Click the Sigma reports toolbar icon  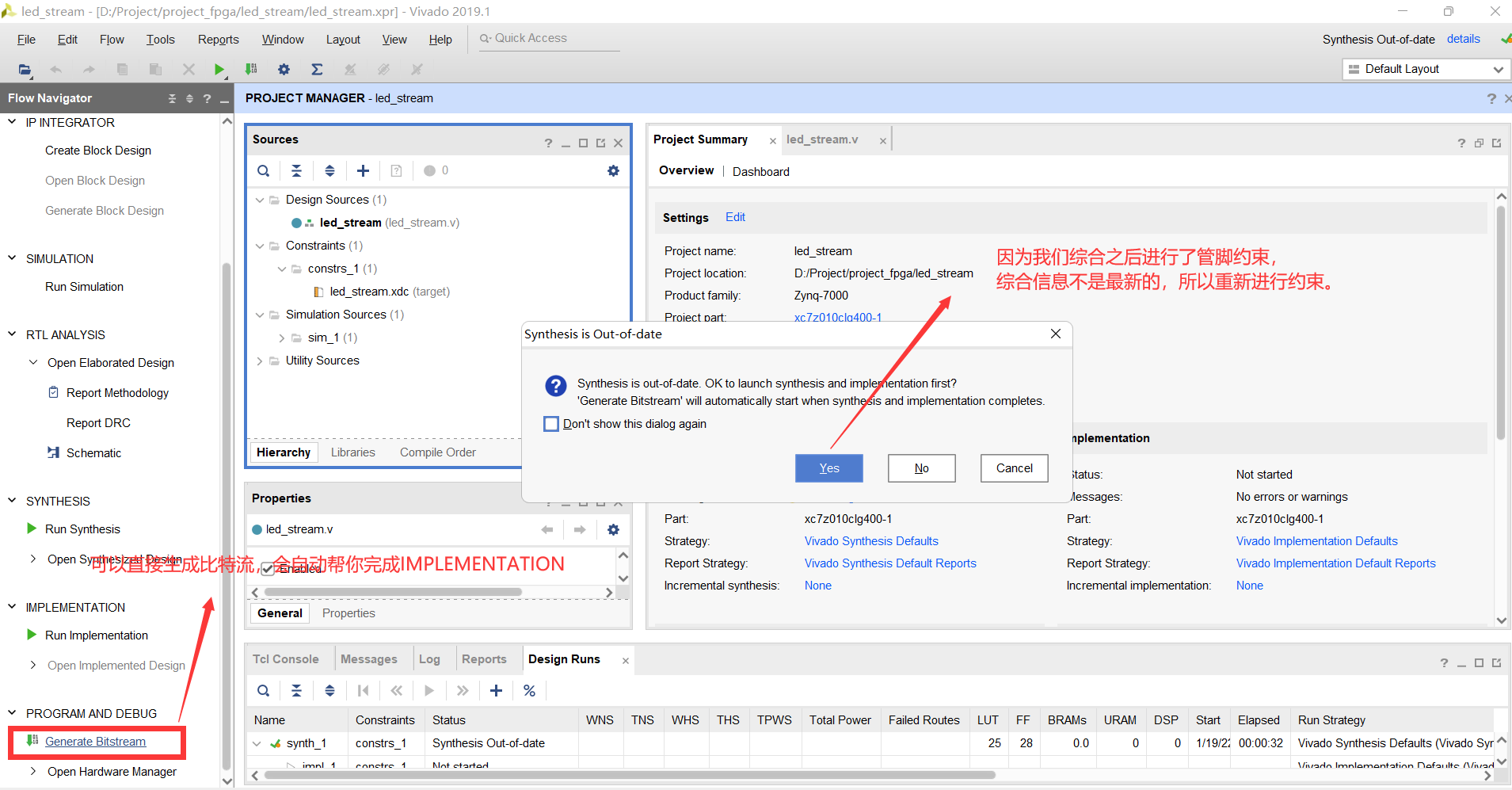click(317, 70)
